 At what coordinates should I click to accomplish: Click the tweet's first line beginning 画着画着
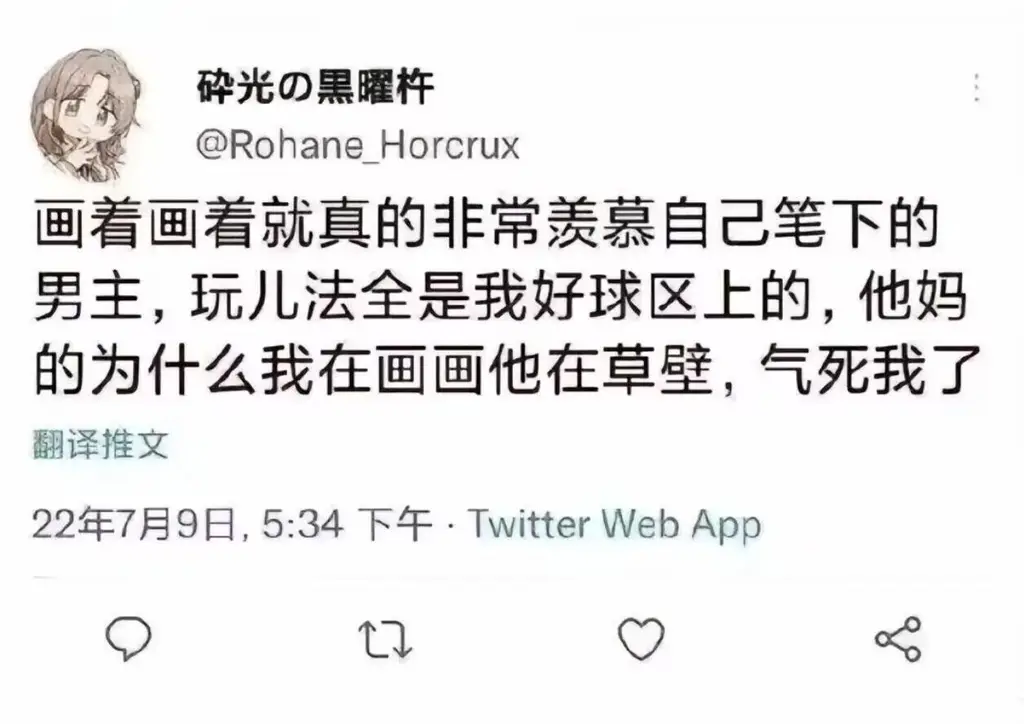(487, 223)
